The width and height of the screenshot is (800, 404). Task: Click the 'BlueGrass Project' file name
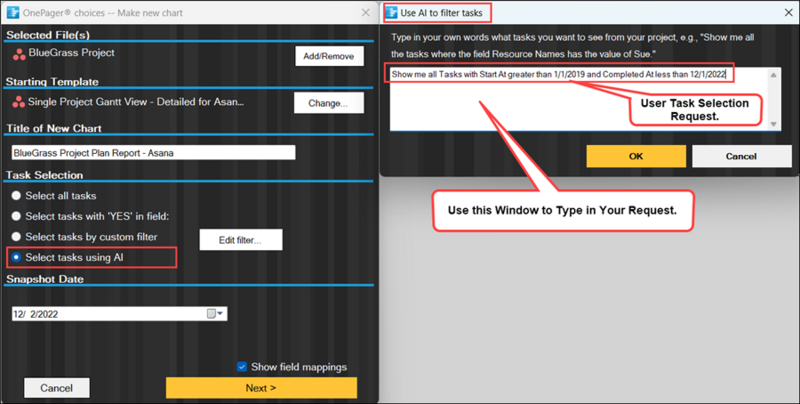click(x=71, y=53)
